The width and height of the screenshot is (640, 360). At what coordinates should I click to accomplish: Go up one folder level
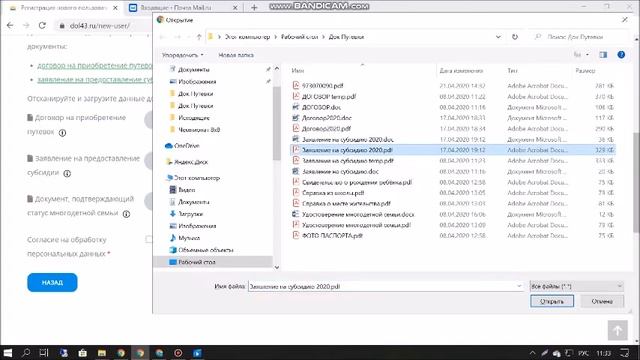click(199, 37)
